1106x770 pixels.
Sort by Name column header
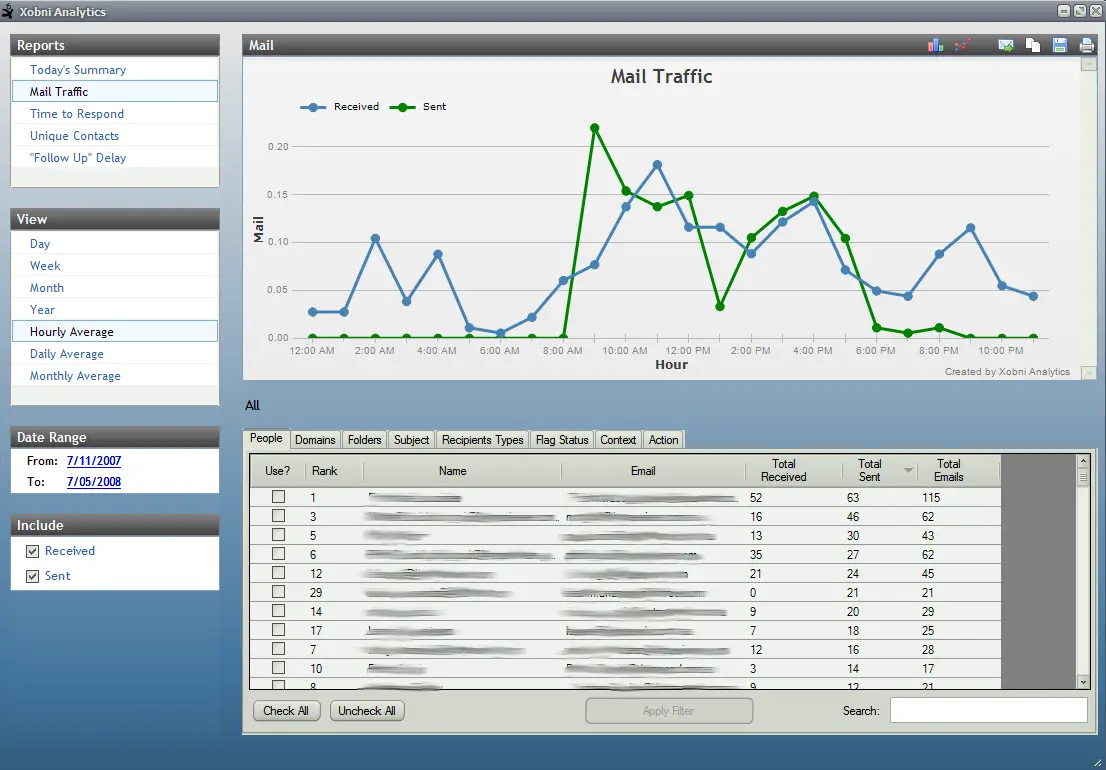click(x=462, y=470)
